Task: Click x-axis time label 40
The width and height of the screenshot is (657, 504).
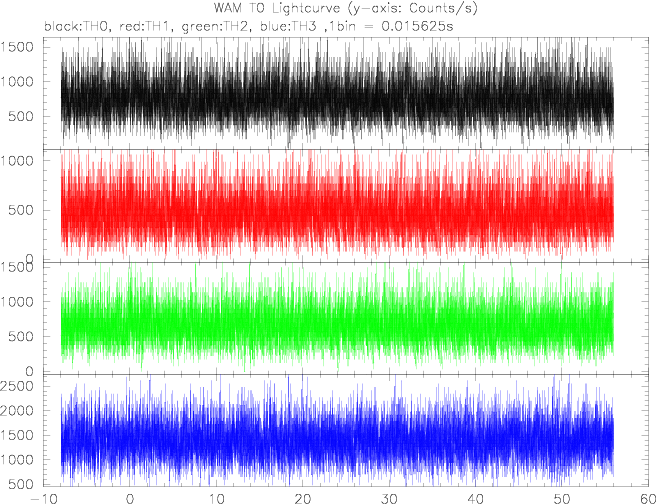Action: tap(476, 499)
